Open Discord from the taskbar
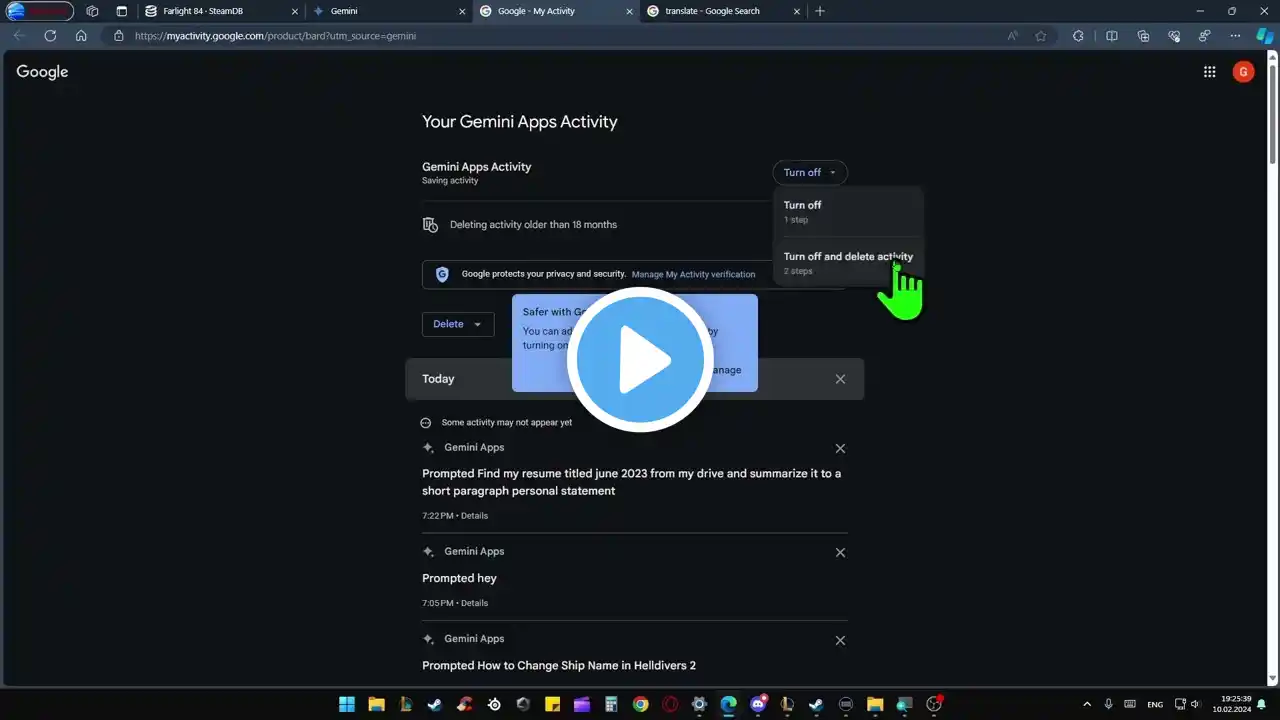 pyautogui.click(x=757, y=704)
